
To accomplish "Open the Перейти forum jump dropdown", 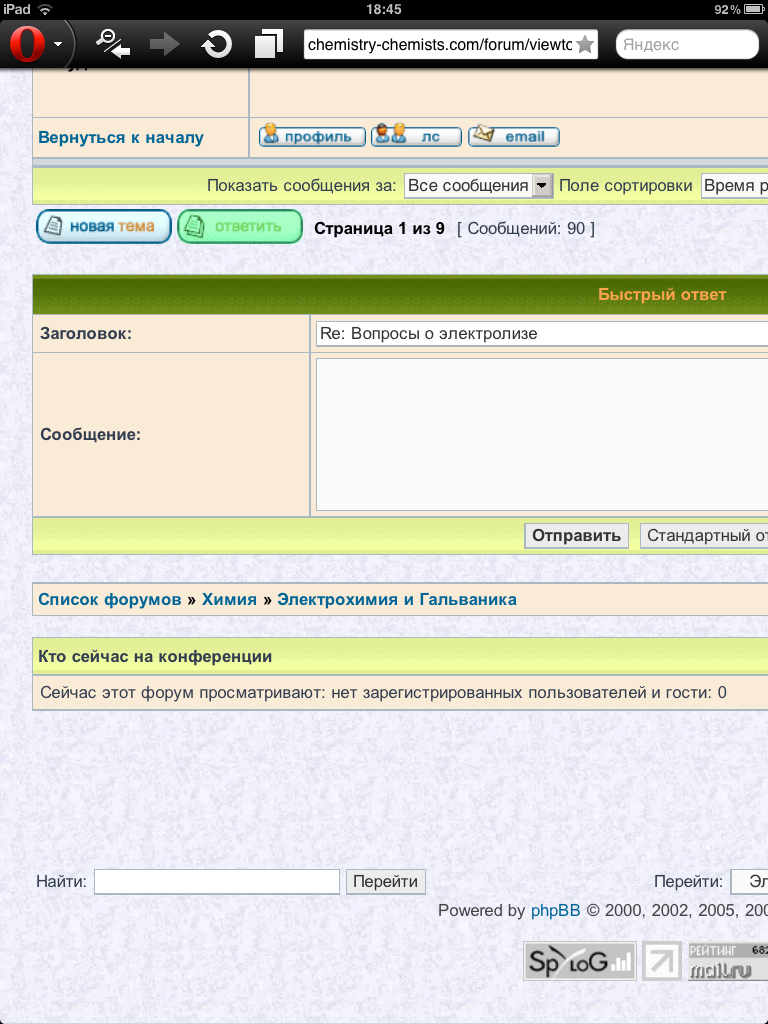I will click(x=749, y=882).
